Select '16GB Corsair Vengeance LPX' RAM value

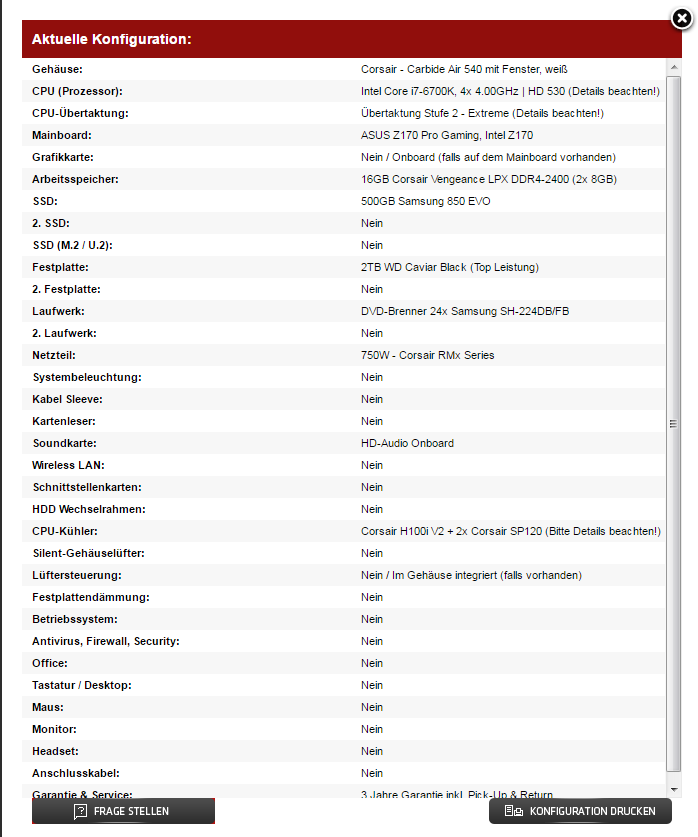(488, 179)
